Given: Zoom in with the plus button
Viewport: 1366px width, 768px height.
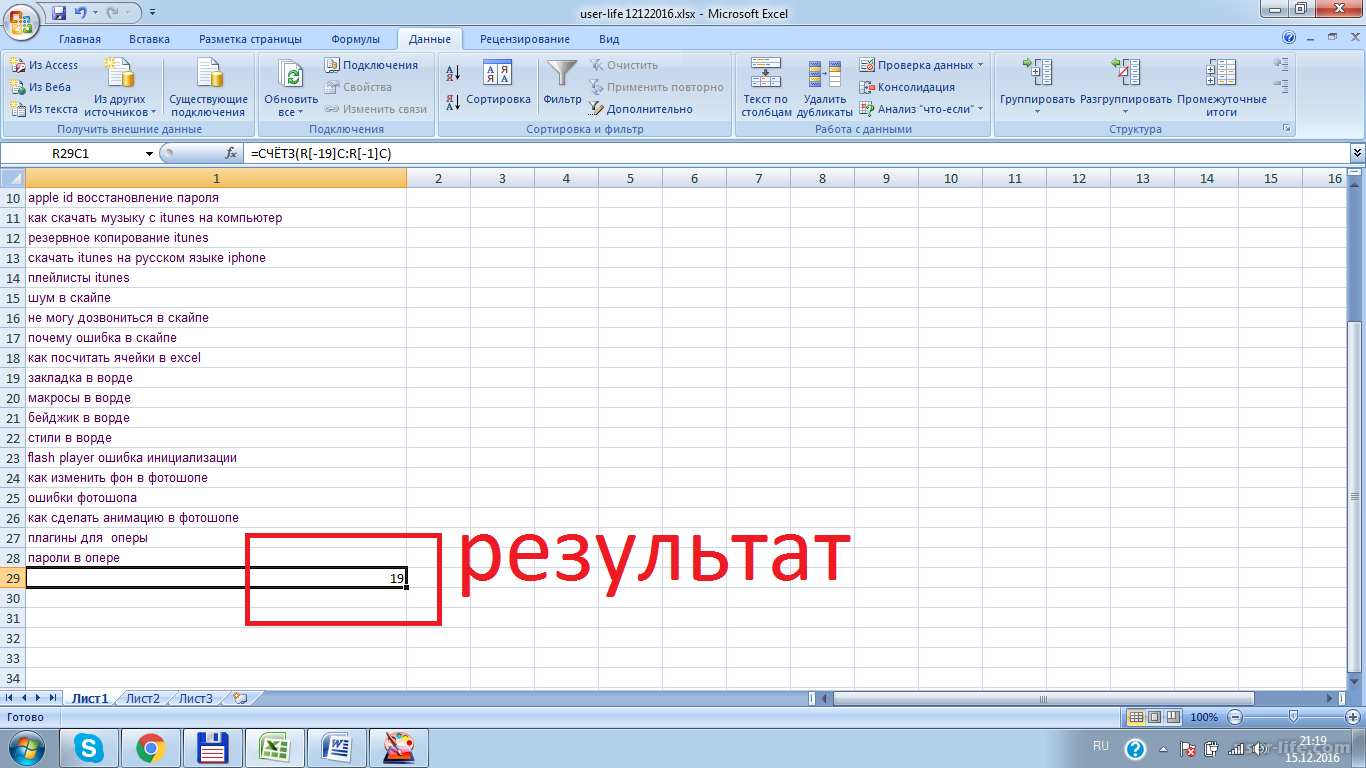Looking at the screenshot, I should point(1352,717).
